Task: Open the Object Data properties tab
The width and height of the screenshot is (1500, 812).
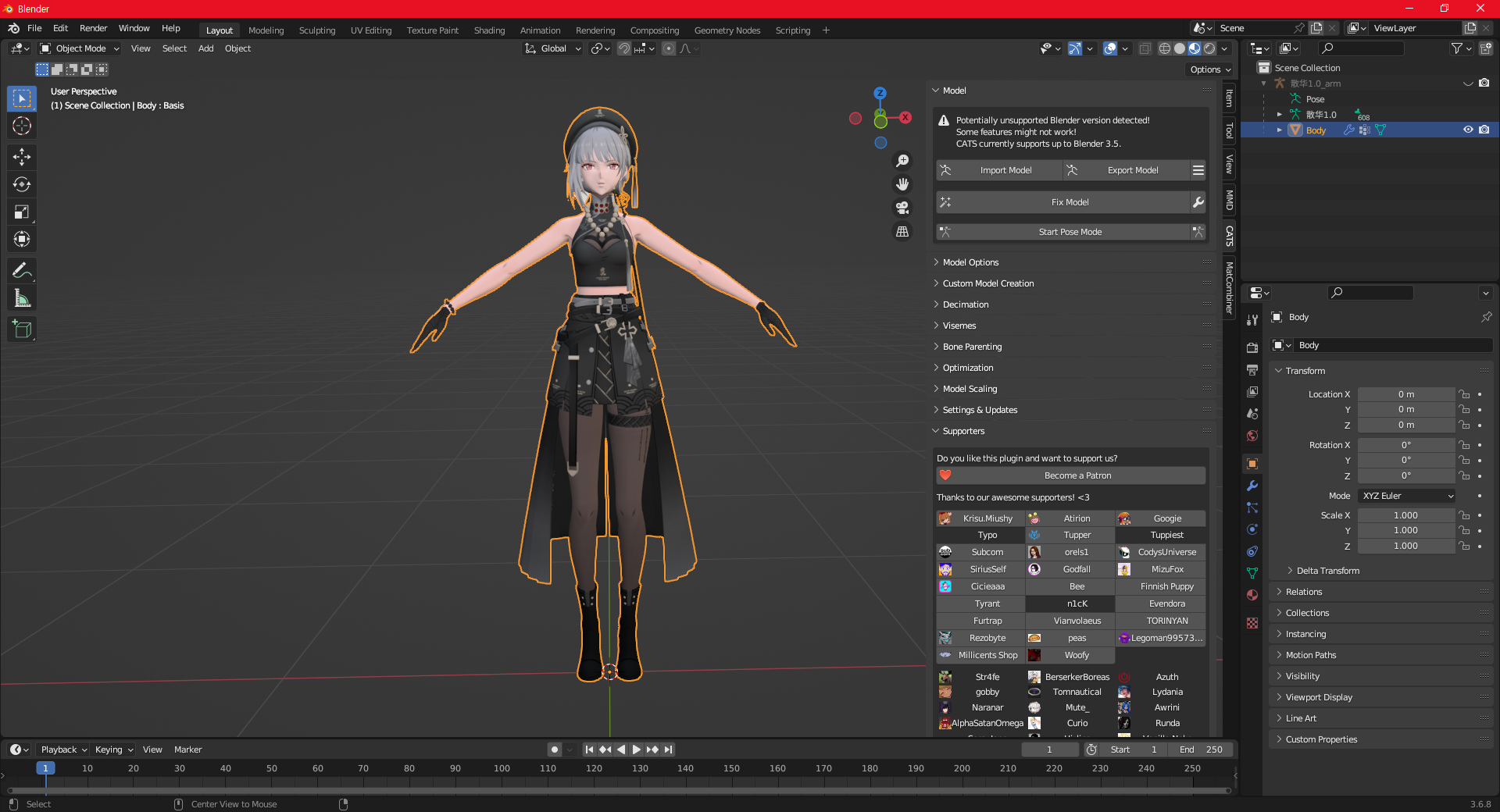Action: pos(1252,573)
